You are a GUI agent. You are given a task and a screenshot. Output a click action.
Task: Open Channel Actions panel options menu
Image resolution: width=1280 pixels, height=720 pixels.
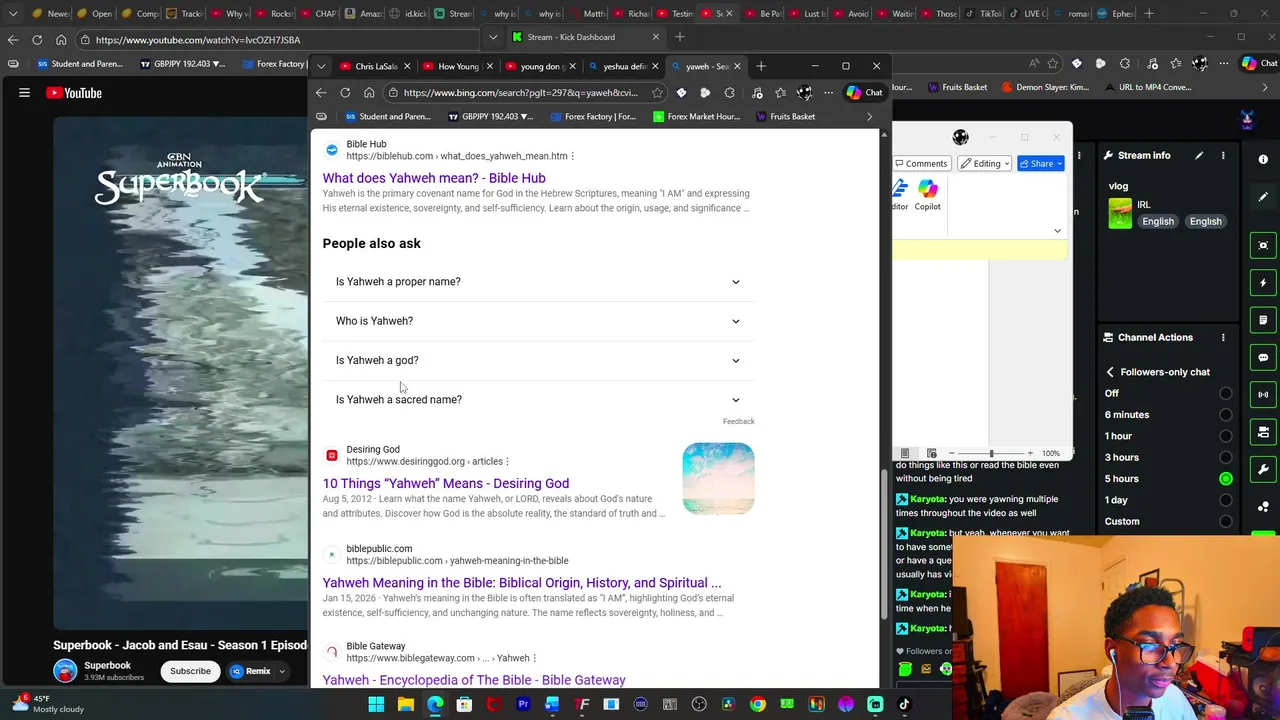pyautogui.click(x=1223, y=338)
